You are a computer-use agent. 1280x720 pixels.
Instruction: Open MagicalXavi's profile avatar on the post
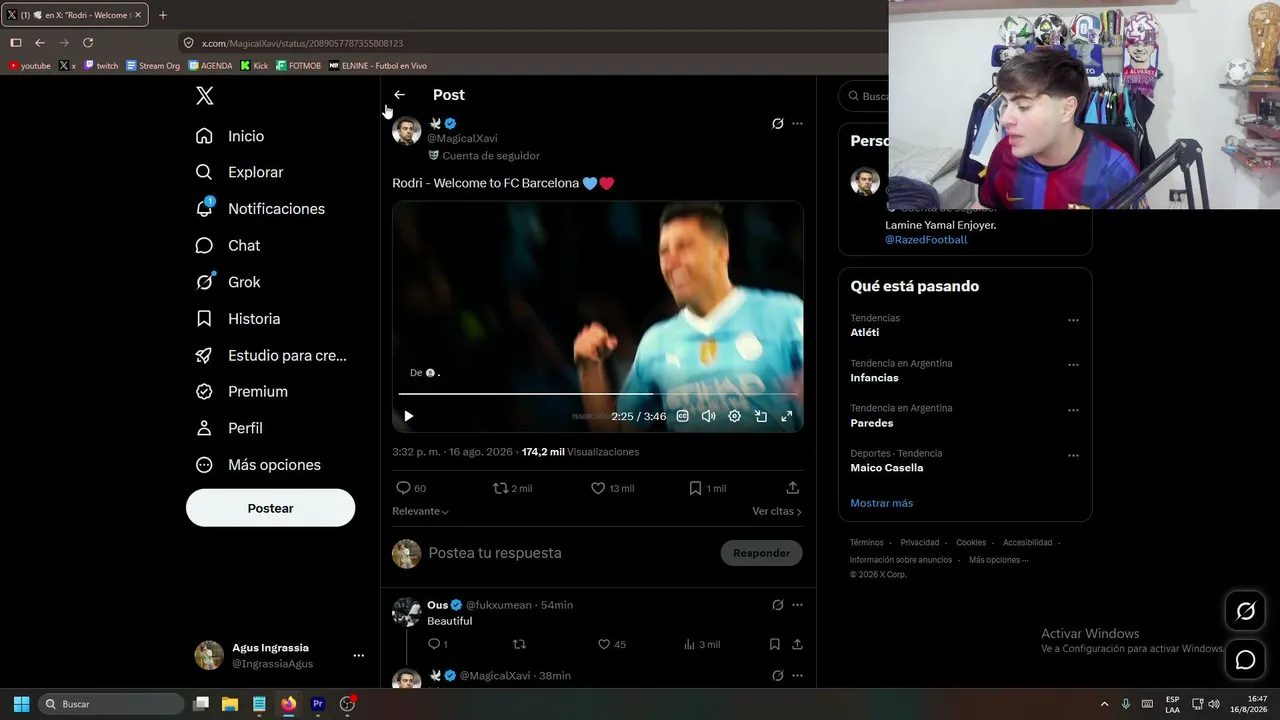(406, 131)
